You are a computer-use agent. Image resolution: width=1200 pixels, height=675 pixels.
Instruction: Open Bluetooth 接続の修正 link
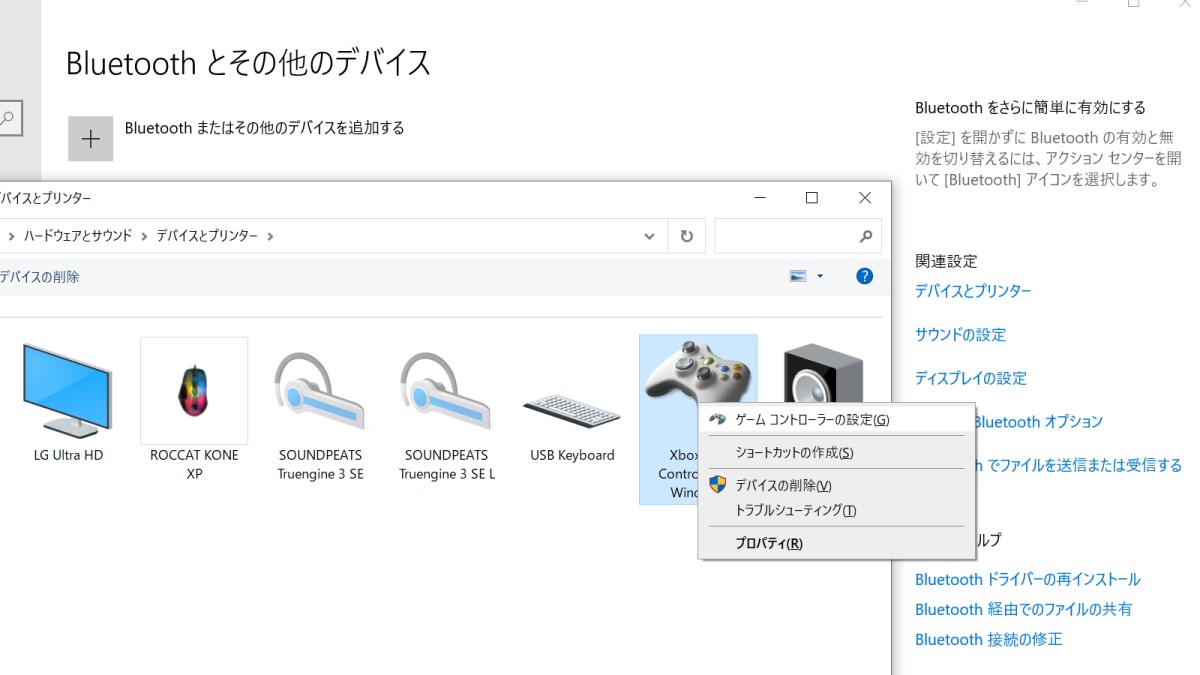click(989, 639)
